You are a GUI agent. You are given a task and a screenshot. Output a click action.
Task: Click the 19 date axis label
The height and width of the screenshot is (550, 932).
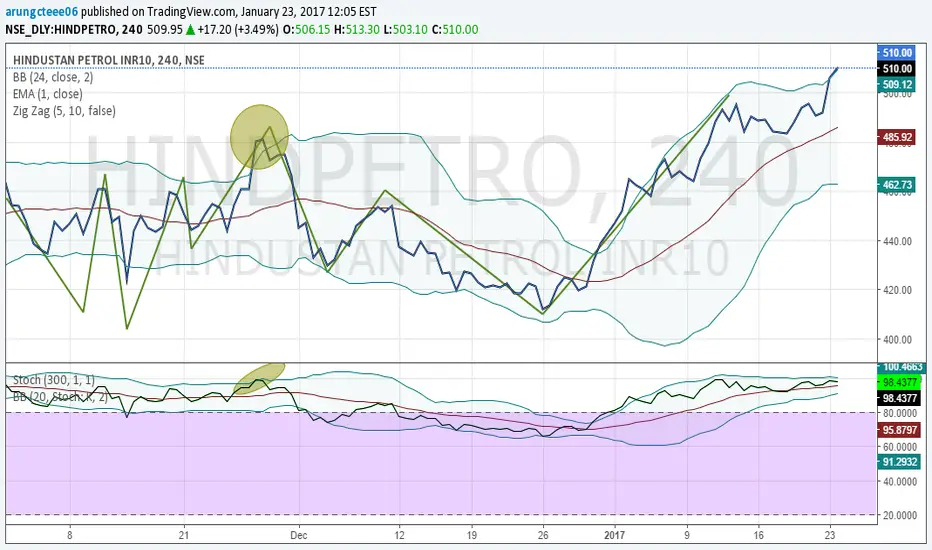tap(471, 535)
